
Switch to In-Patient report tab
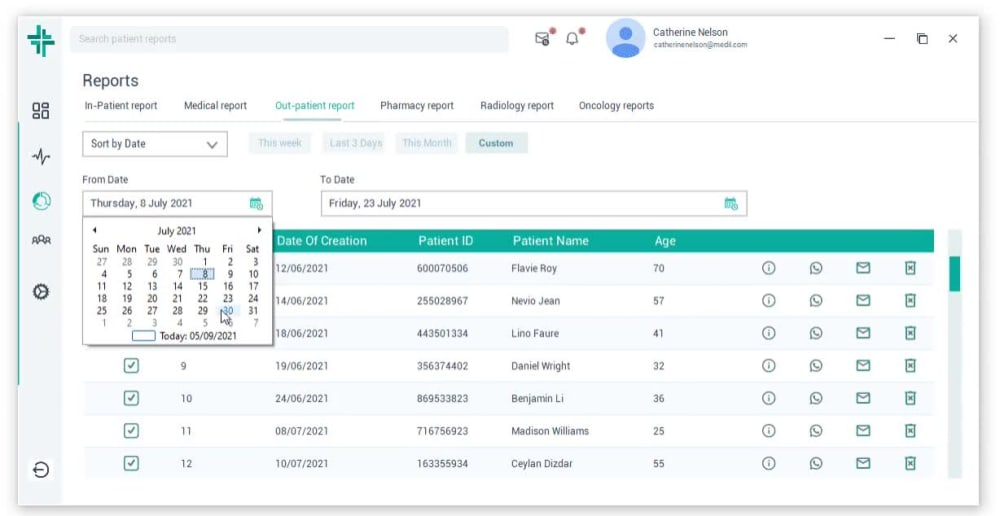coord(121,106)
